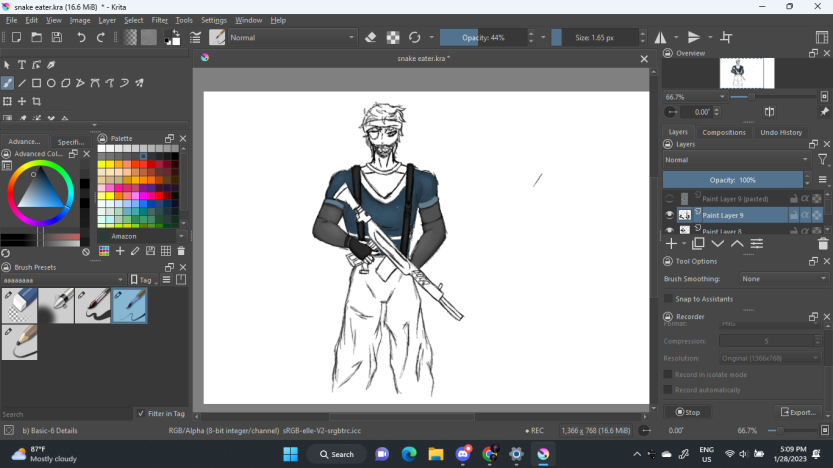833x468 pixels.
Task: Open the layer filter funnel menu
Action: [x=822, y=159]
